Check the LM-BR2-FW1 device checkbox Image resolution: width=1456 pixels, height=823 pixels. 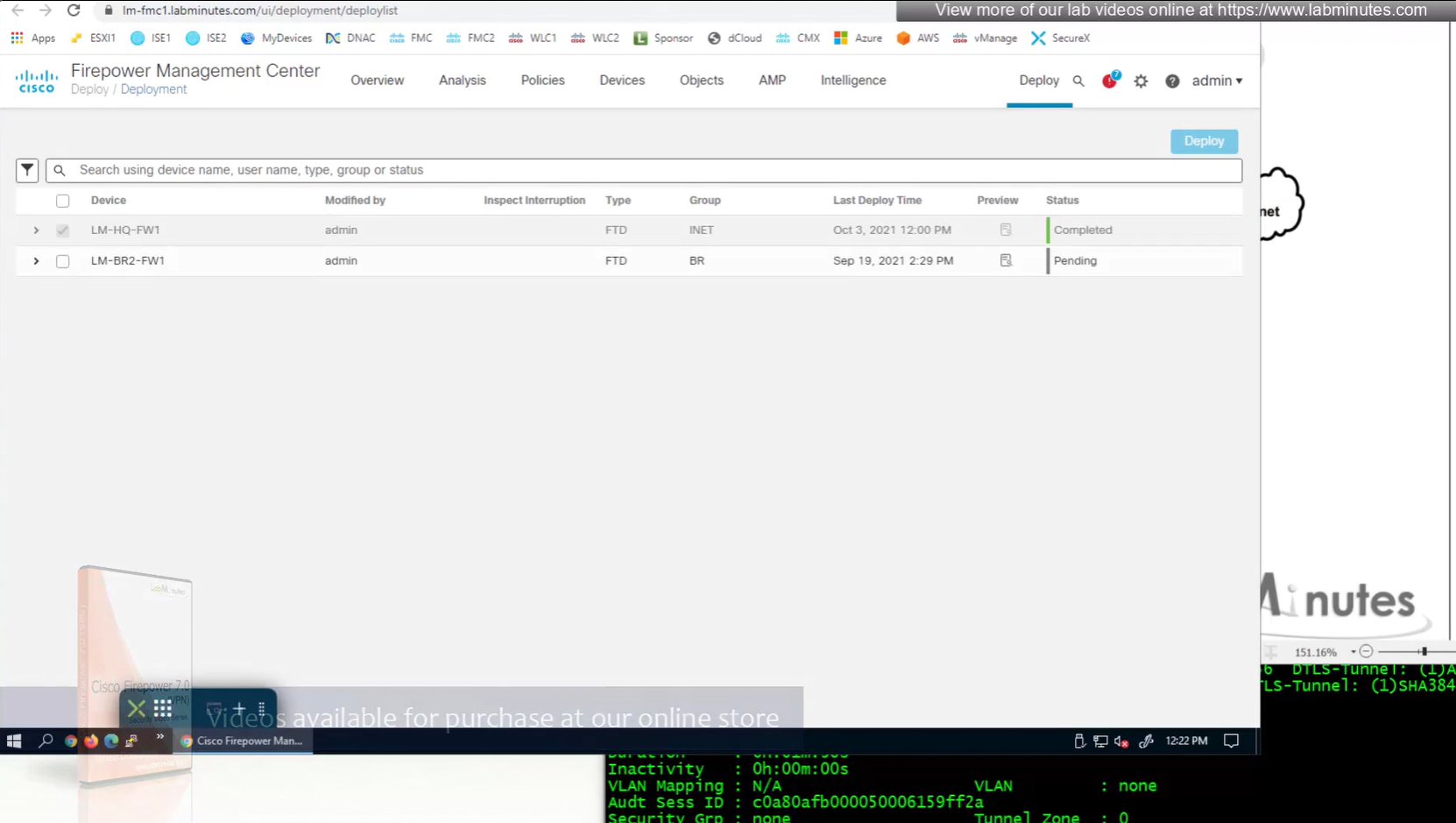63,261
